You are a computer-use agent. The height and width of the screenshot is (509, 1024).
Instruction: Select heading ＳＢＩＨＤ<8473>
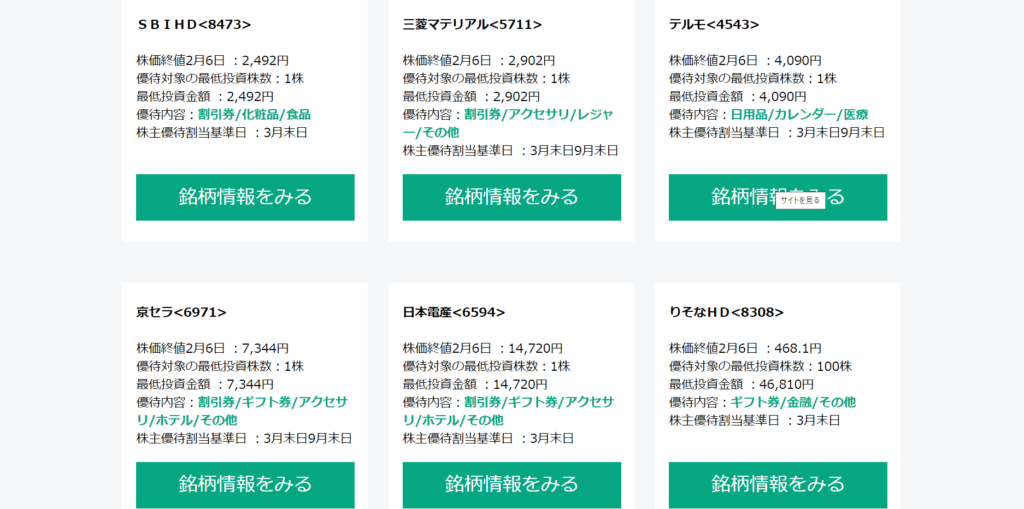tap(194, 25)
